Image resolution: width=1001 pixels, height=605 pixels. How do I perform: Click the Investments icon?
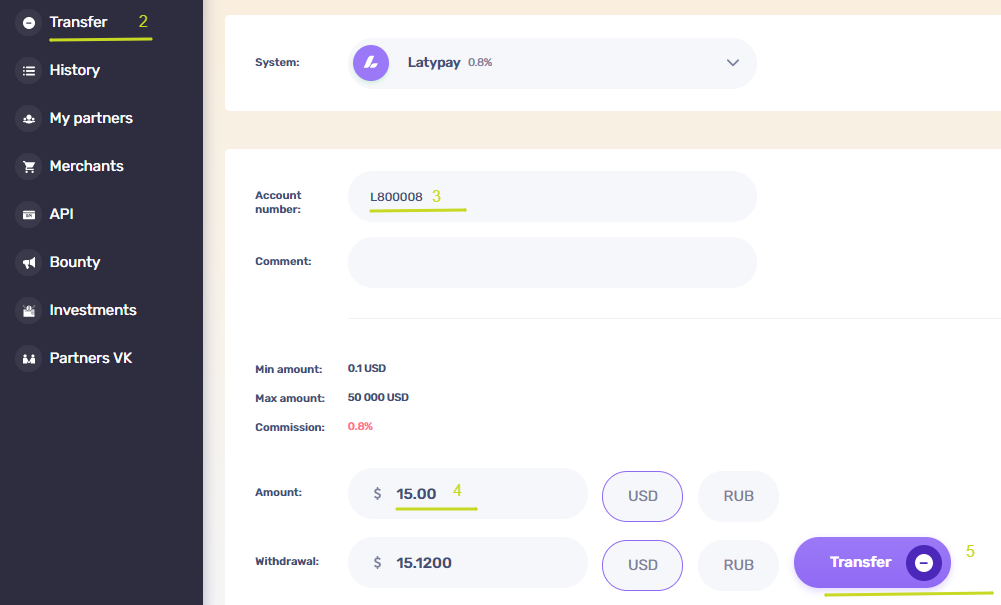(x=29, y=310)
